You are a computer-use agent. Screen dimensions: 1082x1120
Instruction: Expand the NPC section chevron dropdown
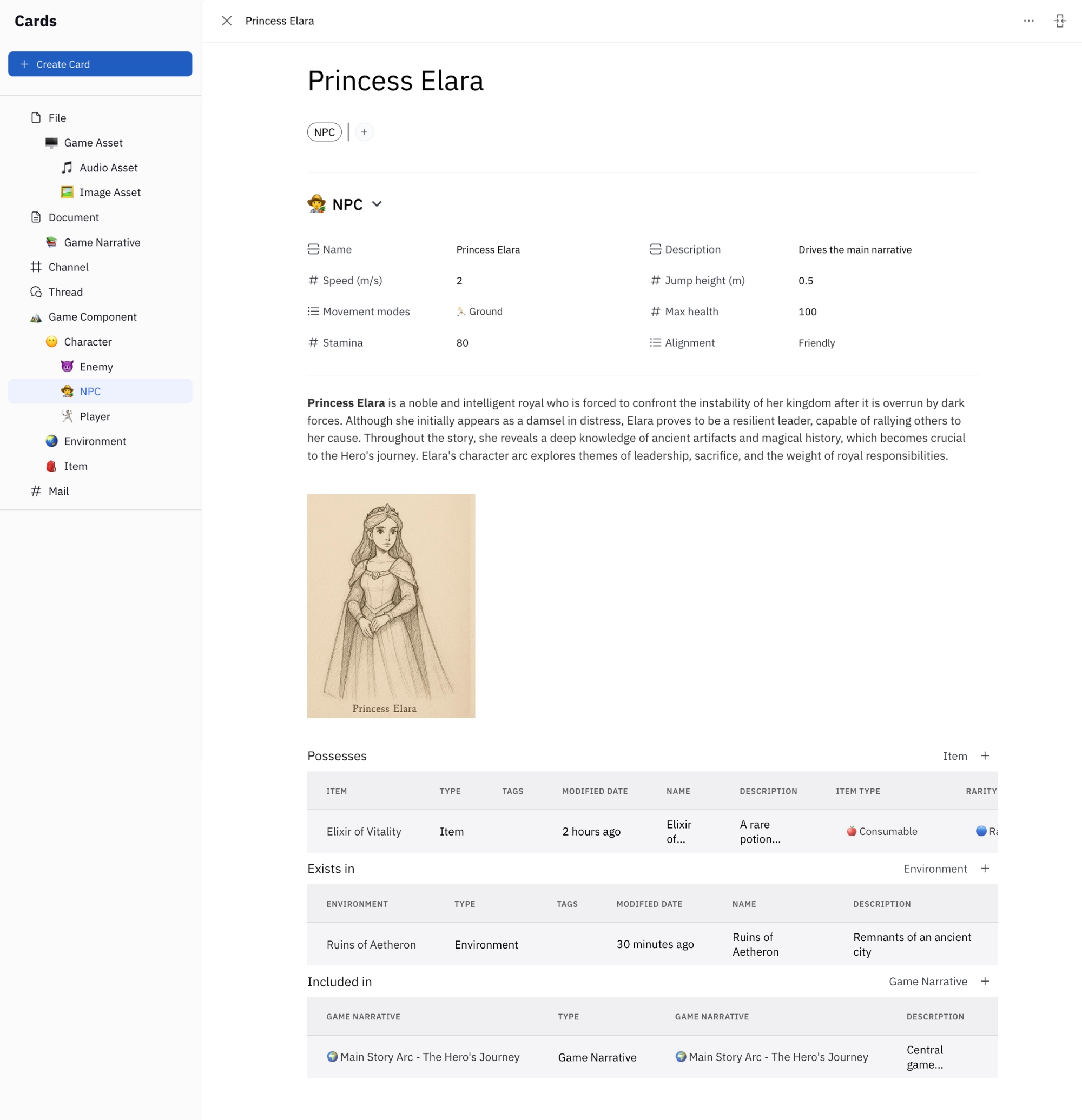click(377, 204)
